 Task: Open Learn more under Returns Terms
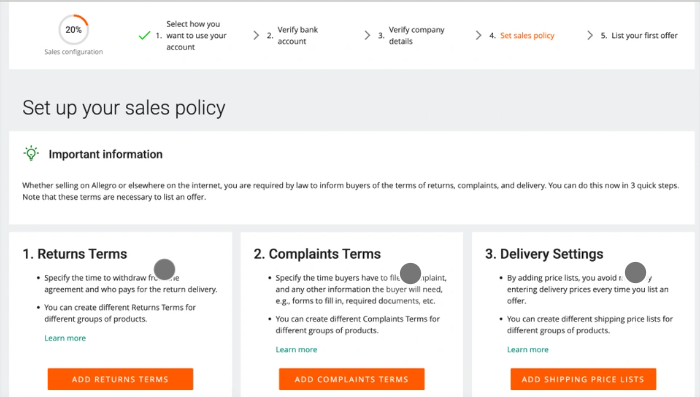65,338
